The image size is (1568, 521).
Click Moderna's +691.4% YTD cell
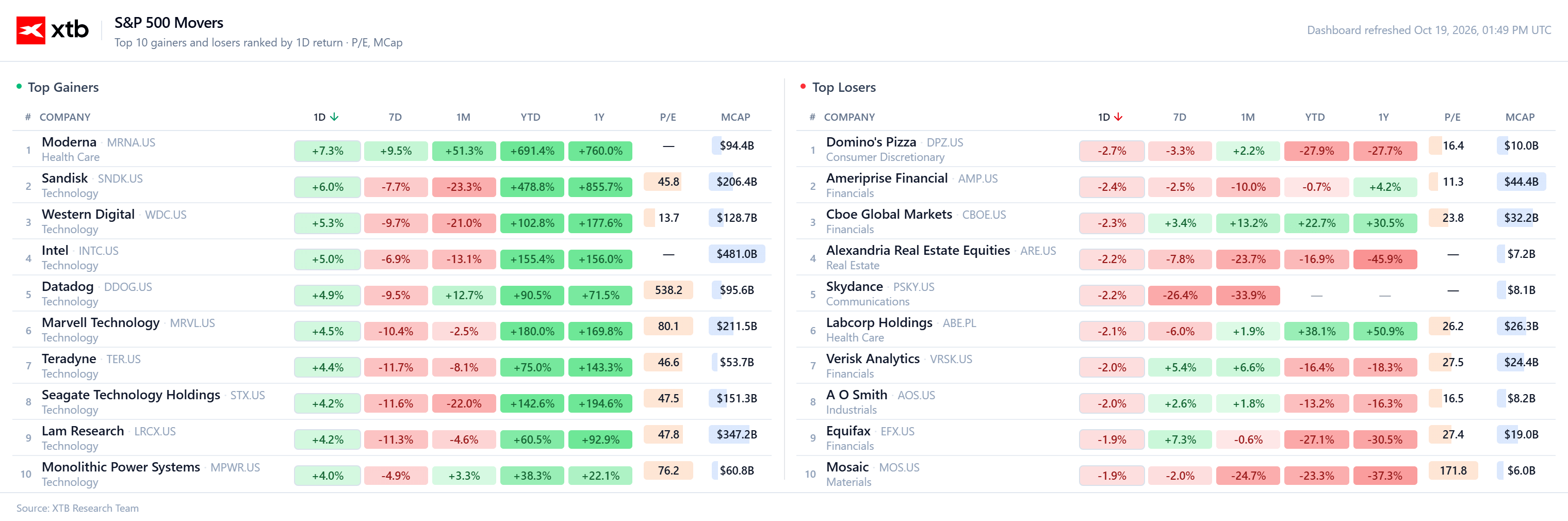coord(532,151)
